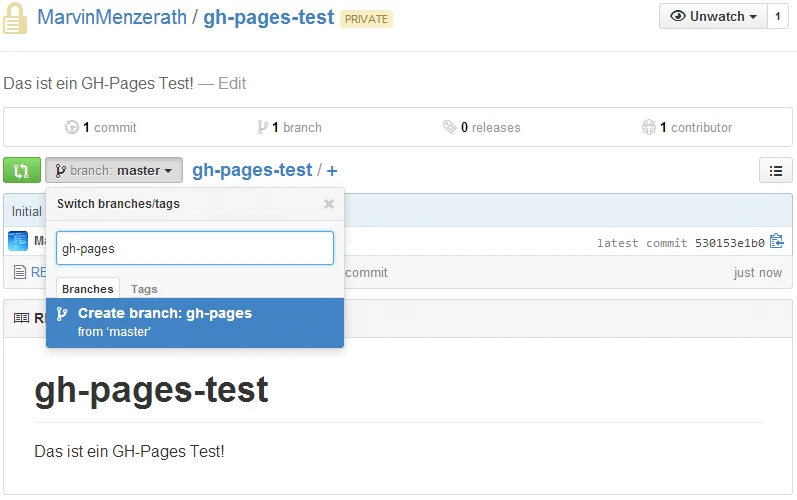This screenshot has width=797, height=500.
Task: Click the plus icon to create file
Action: click(x=332, y=171)
